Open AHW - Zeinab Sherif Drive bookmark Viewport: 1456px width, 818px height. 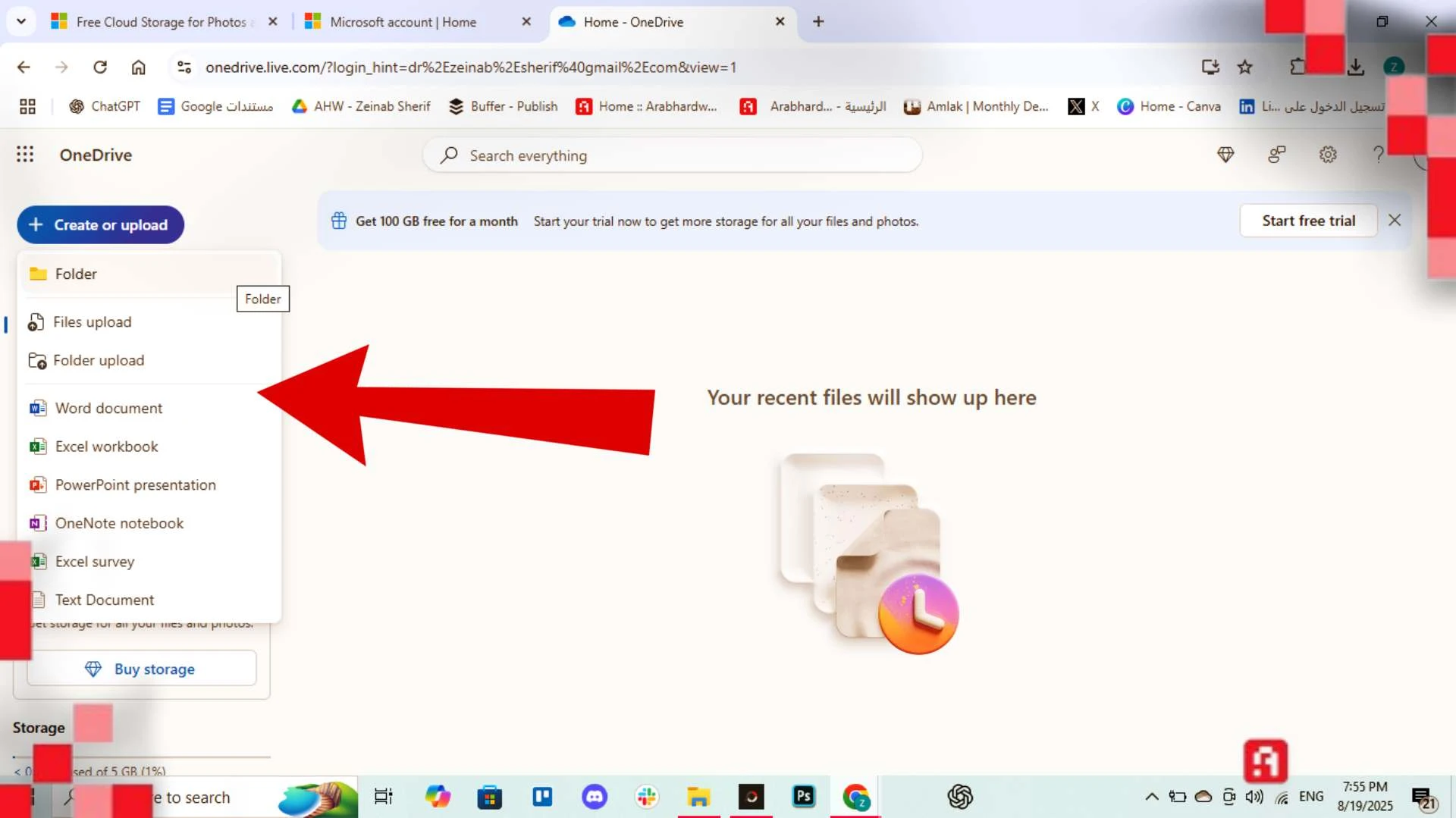pyautogui.click(x=361, y=107)
